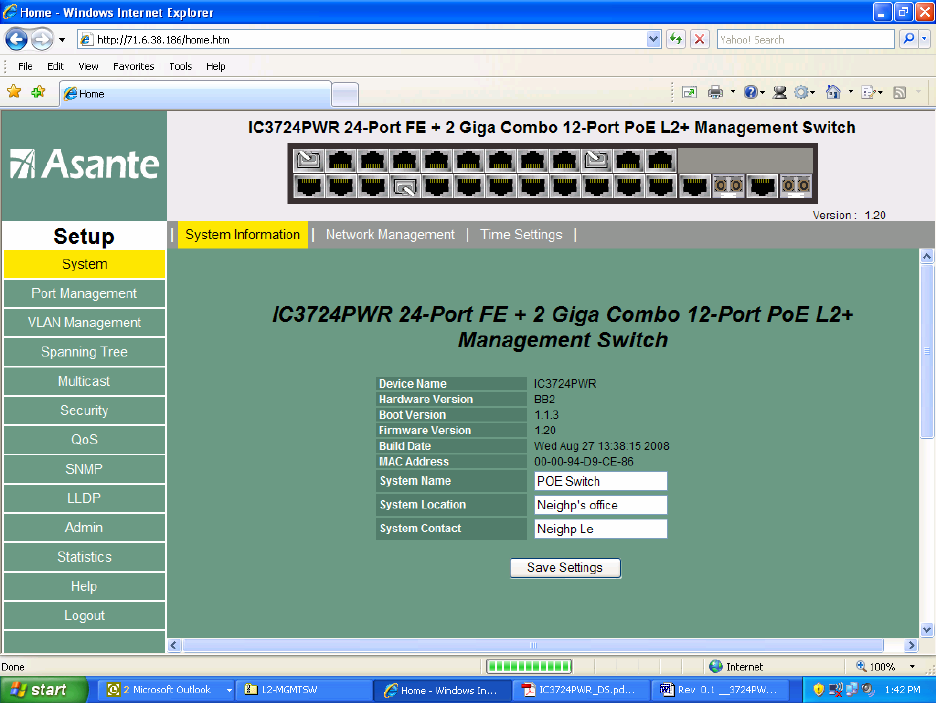This screenshot has width=936, height=703.
Task: Click the Add to Favorites icon
Action: coord(38,92)
